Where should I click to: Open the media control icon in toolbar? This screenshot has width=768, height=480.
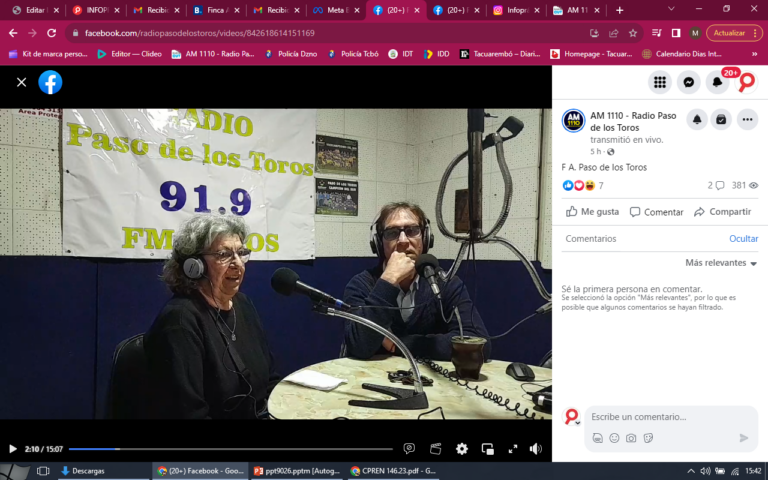tap(657, 33)
